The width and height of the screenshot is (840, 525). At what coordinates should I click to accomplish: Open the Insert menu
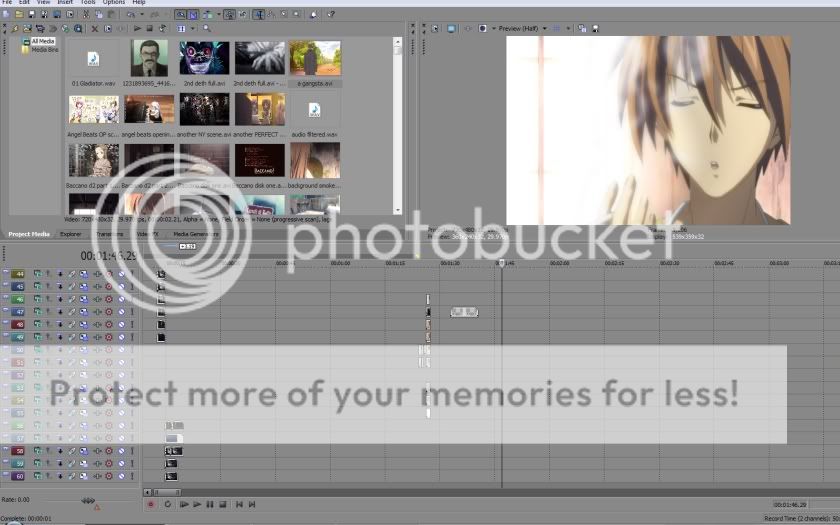[65, 2]
